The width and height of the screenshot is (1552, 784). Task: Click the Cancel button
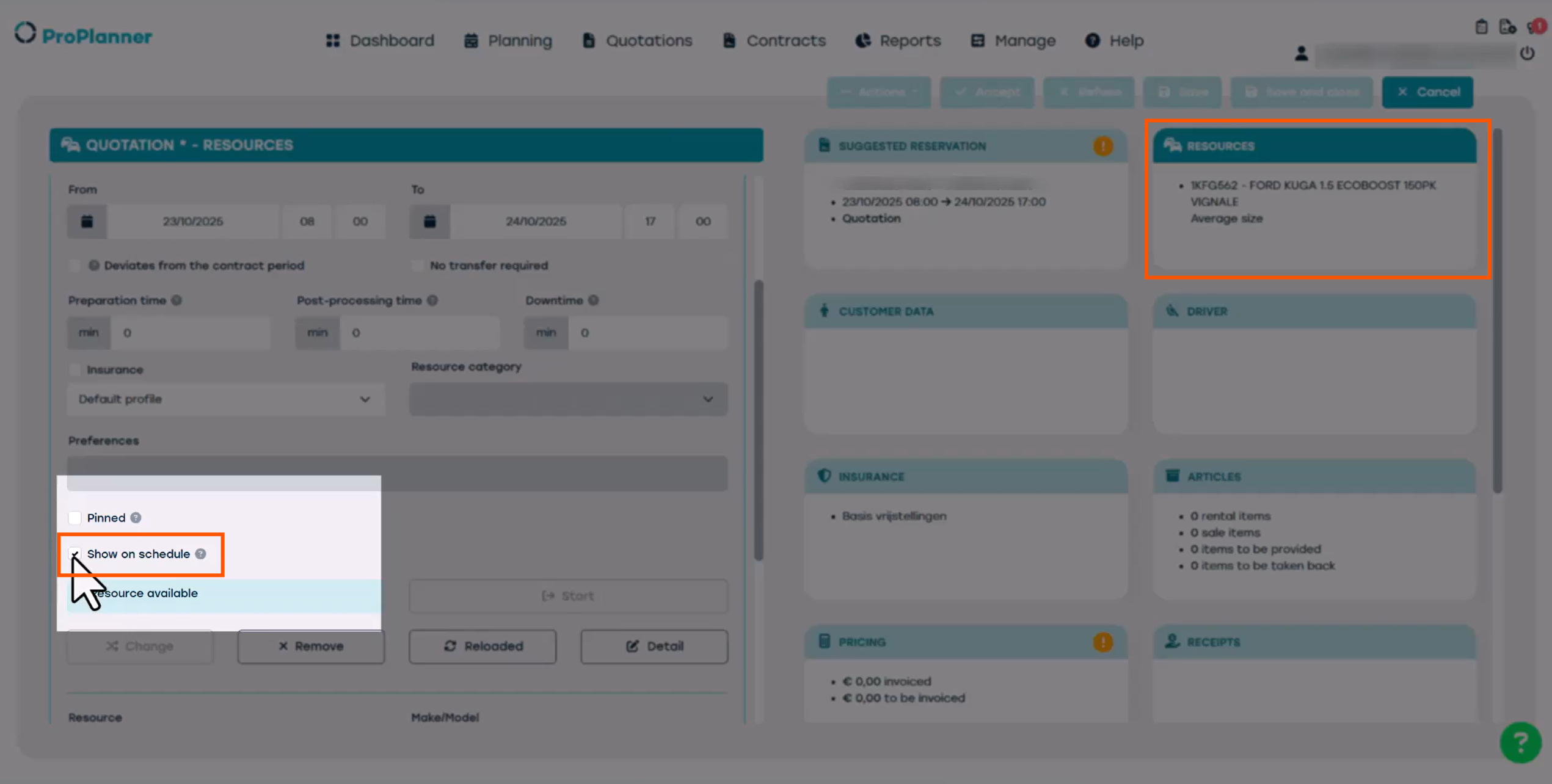pyautogui.click(x=1427, y=92)
